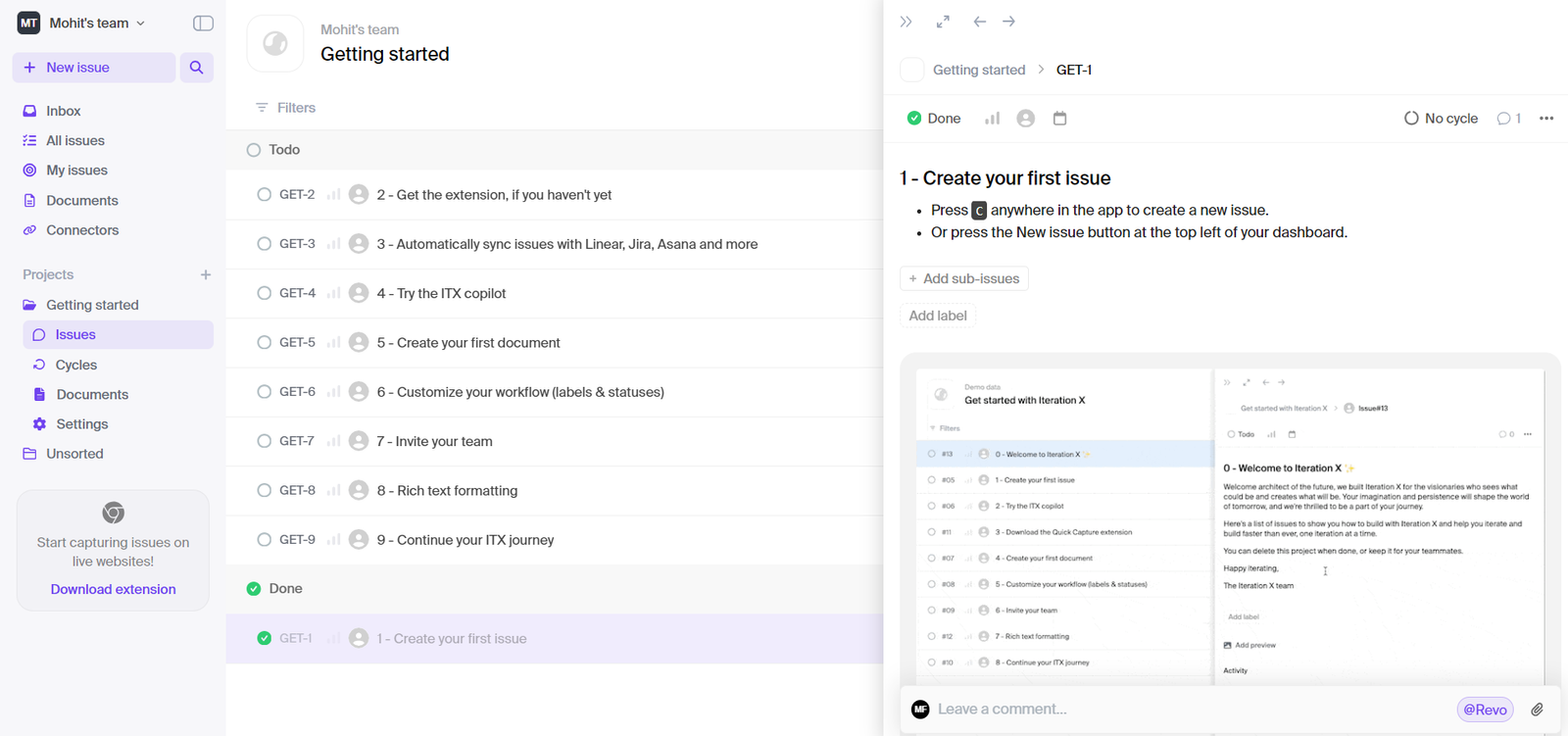This screenshot has width=1568, height=736.
Task: Click the MF user avatar in comment box
Action: [920, 710]
